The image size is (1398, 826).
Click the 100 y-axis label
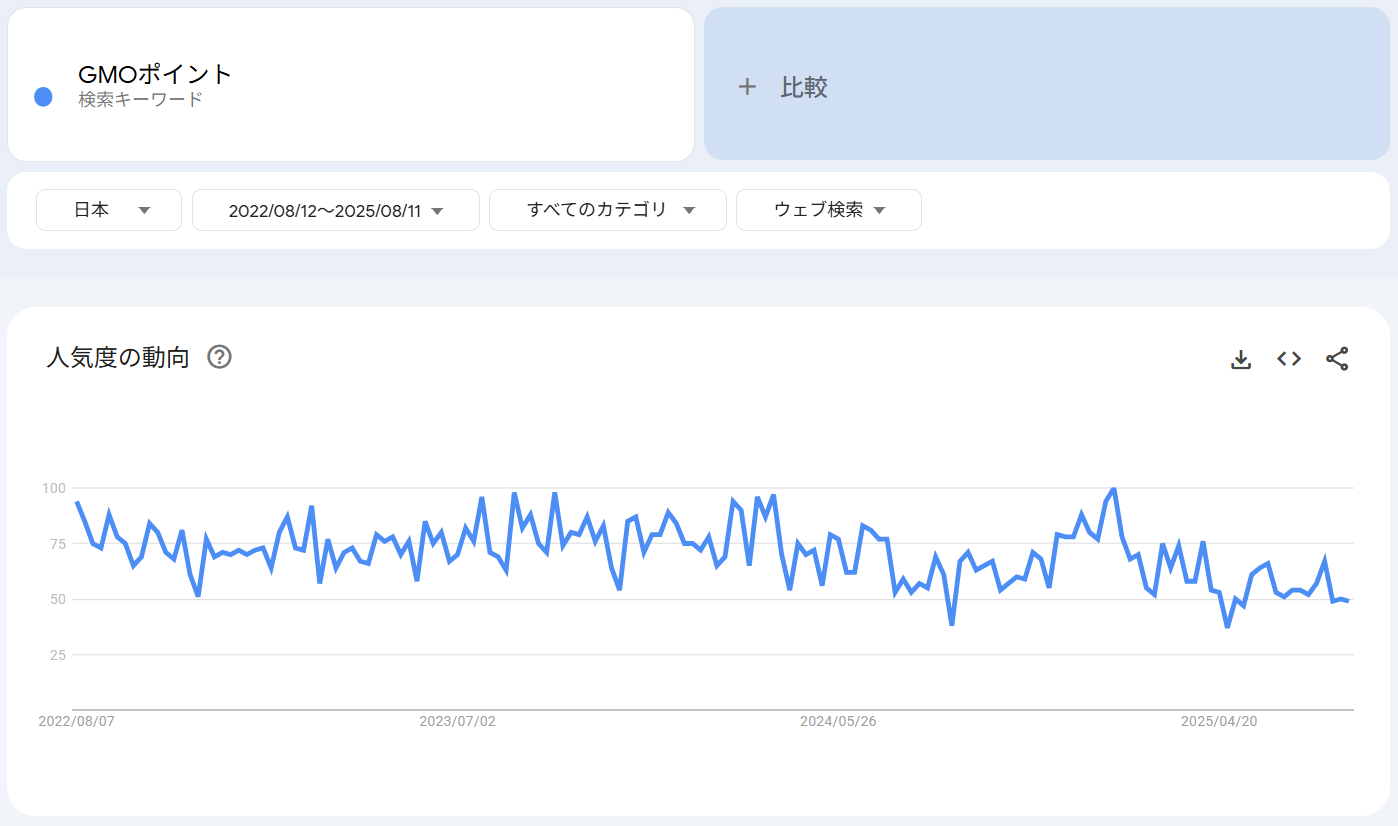[53, 488]
